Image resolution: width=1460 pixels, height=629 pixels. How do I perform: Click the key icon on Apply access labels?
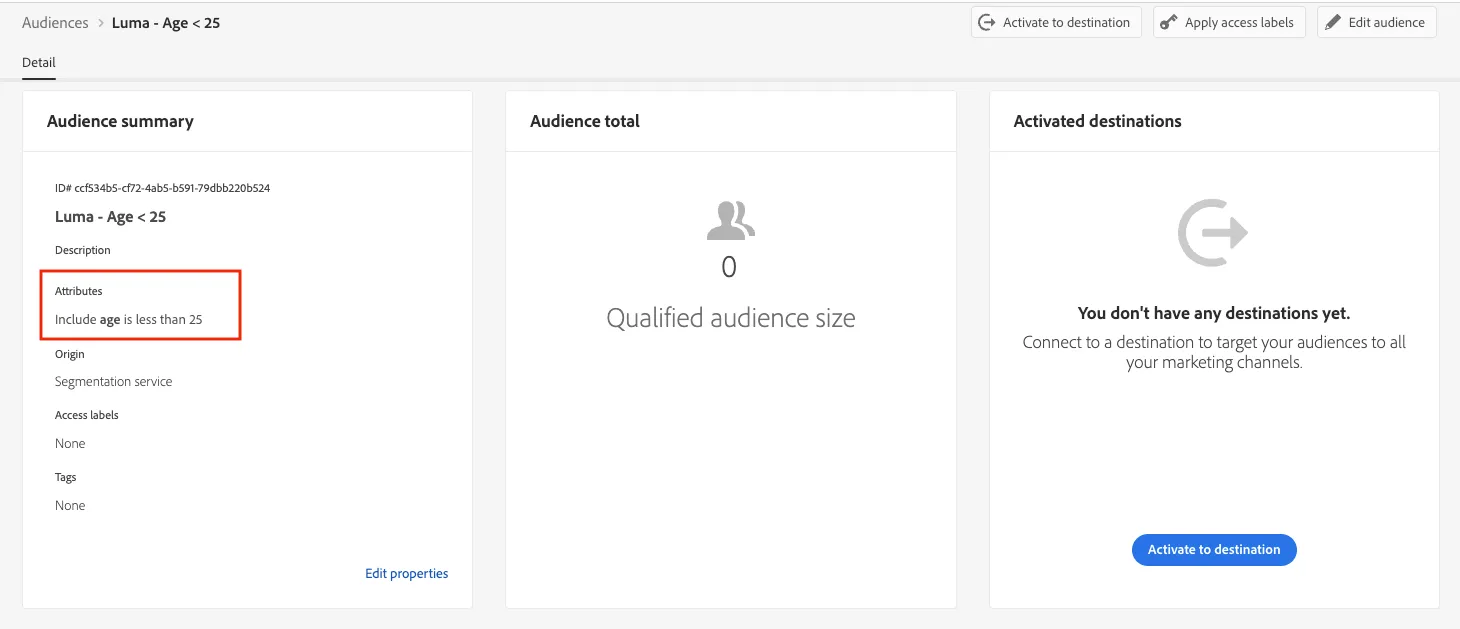tap(1169, 23)
